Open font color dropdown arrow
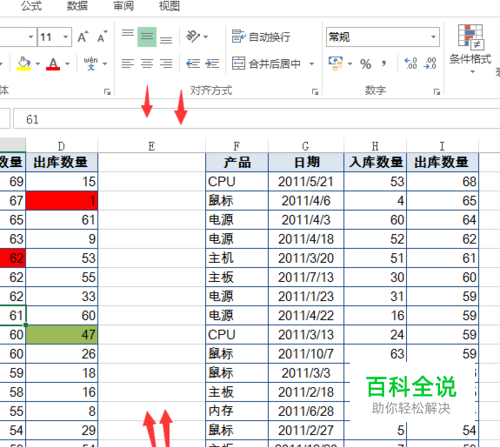This screenshot has width=500, height=447. click(x=67, y=63)
